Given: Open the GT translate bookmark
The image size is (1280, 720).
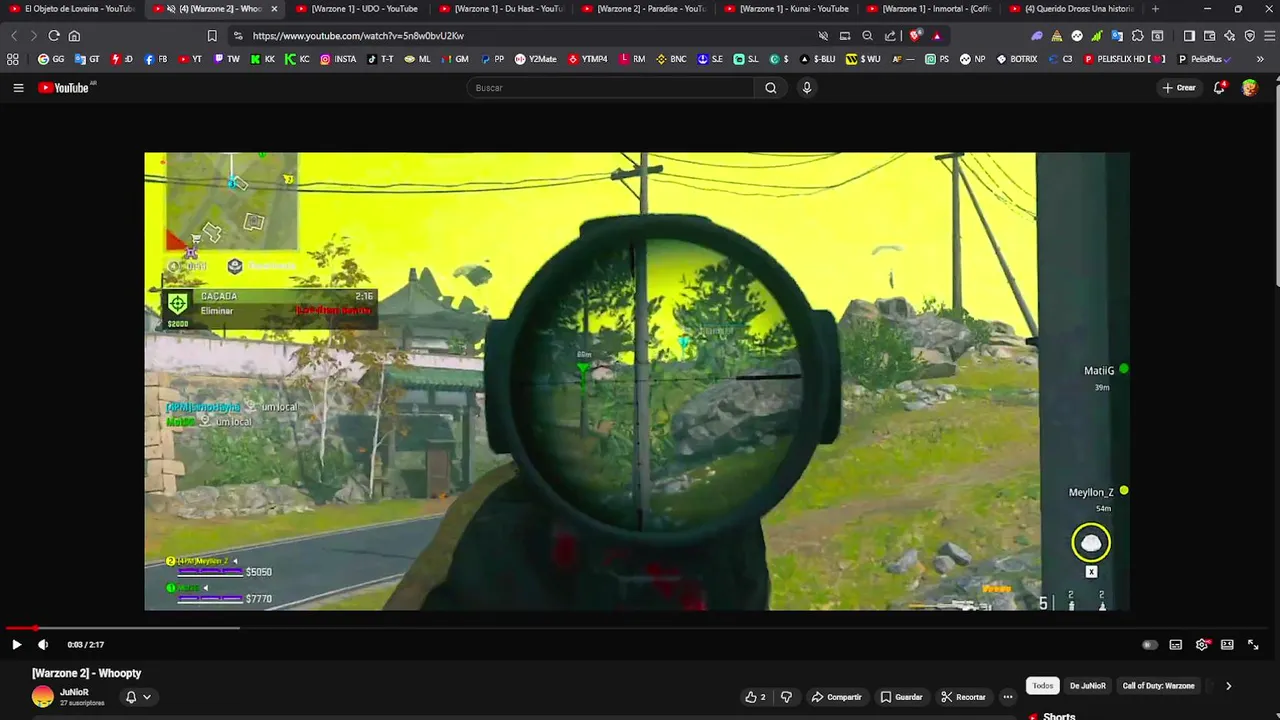Looking at the screenshot, I should (87, 59).
